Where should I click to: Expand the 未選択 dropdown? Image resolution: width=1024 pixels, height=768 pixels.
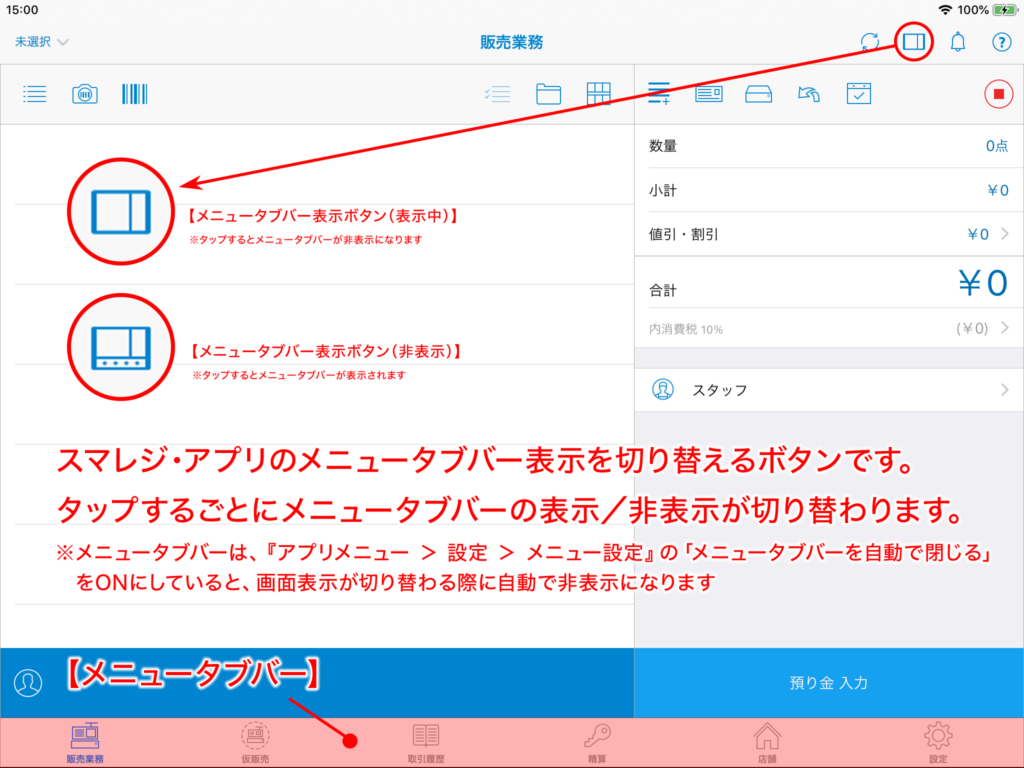(x=42, y=42)
